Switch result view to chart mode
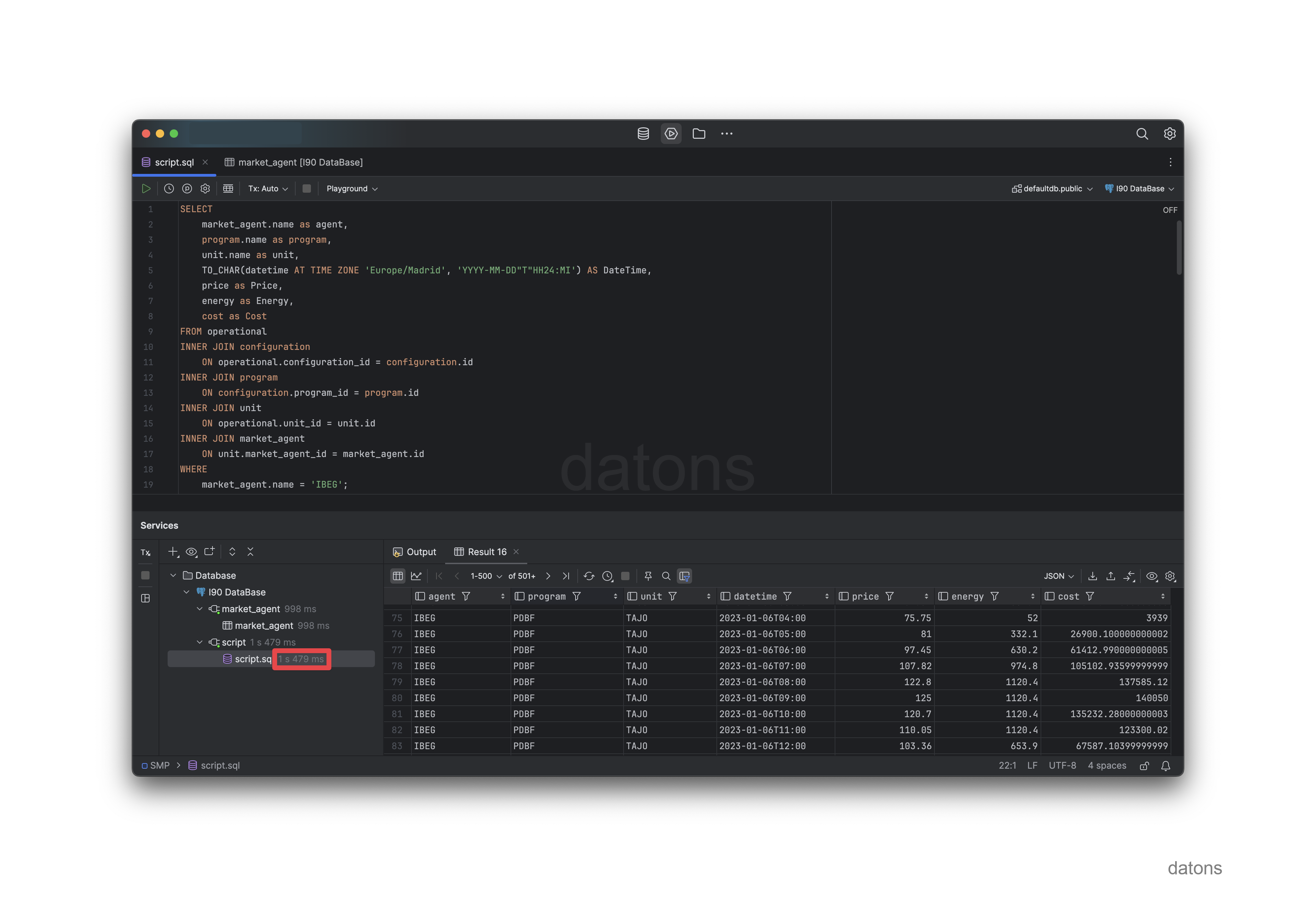The height and width of the screenshot is (921, 1316). coord(416,576)
